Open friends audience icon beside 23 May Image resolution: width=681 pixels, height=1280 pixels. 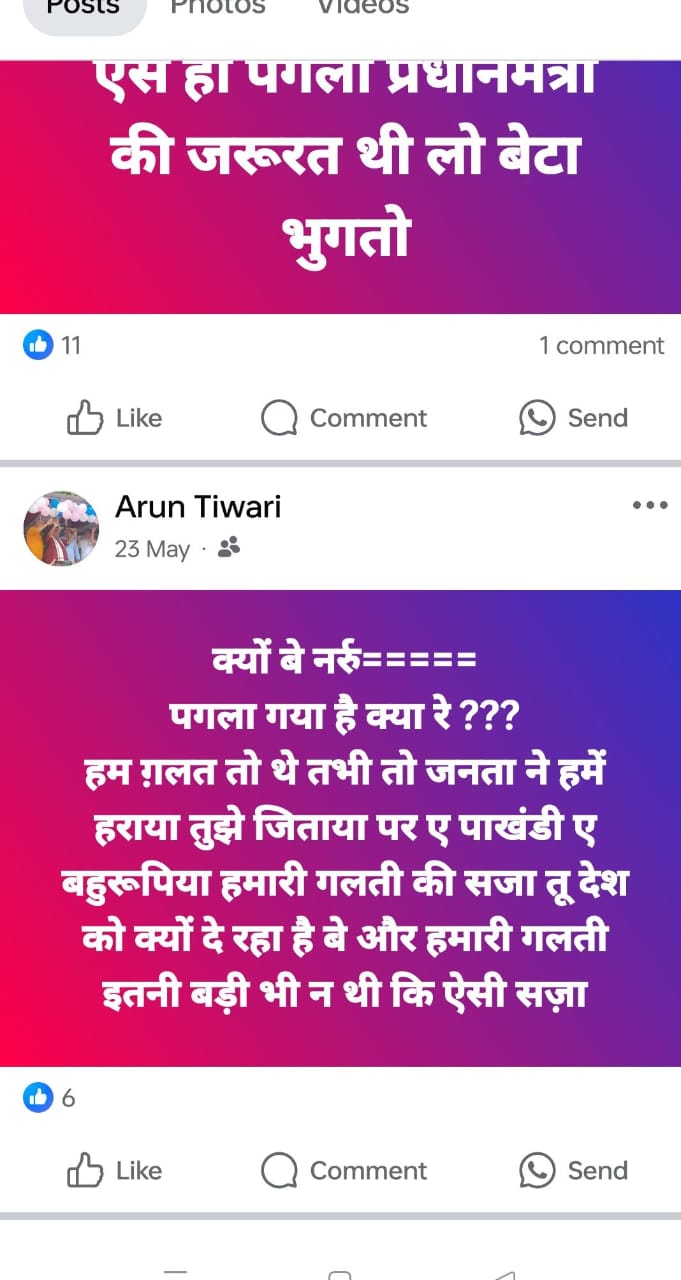pos(228,547)
